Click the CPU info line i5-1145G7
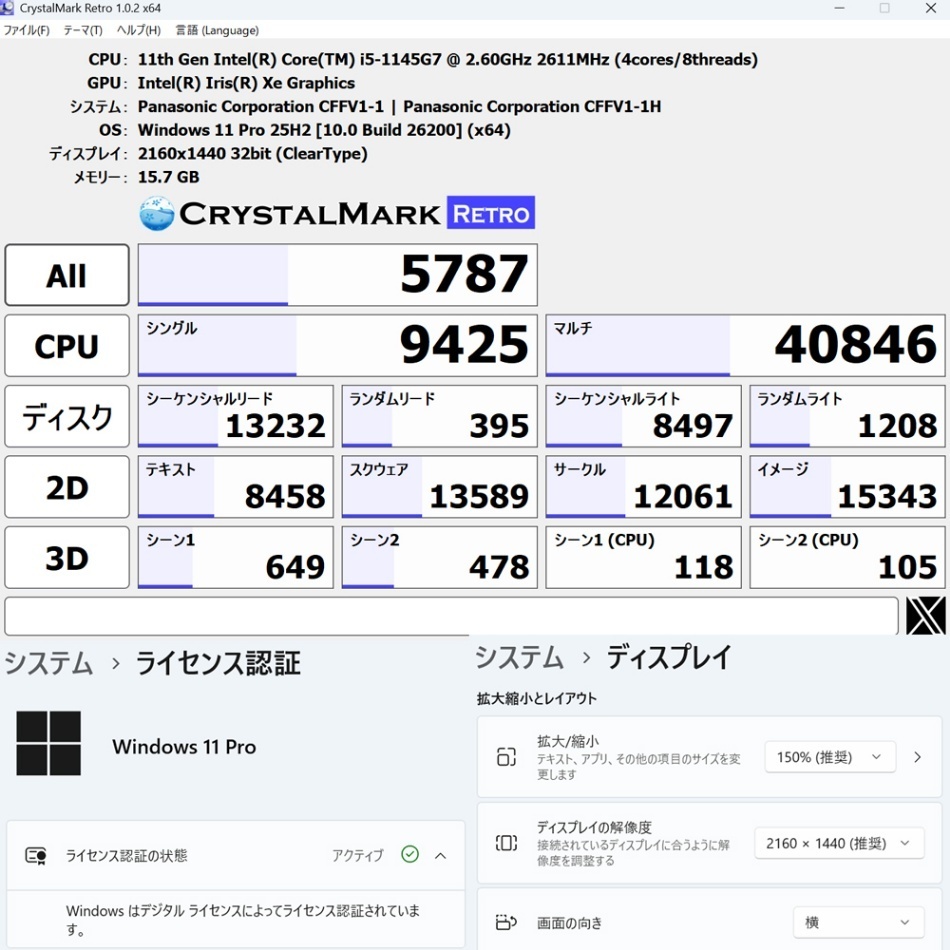 coord(448,59)
